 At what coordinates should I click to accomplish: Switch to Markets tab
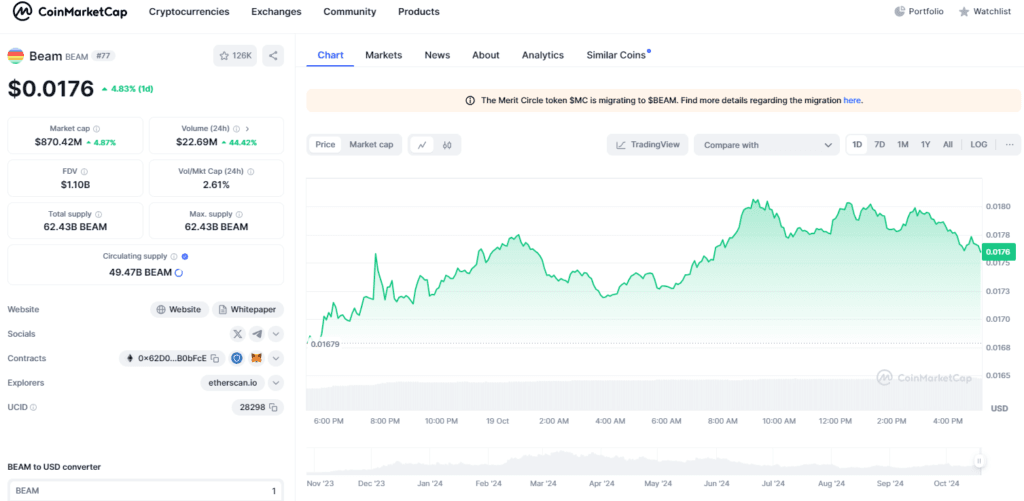tap(383, 55)
